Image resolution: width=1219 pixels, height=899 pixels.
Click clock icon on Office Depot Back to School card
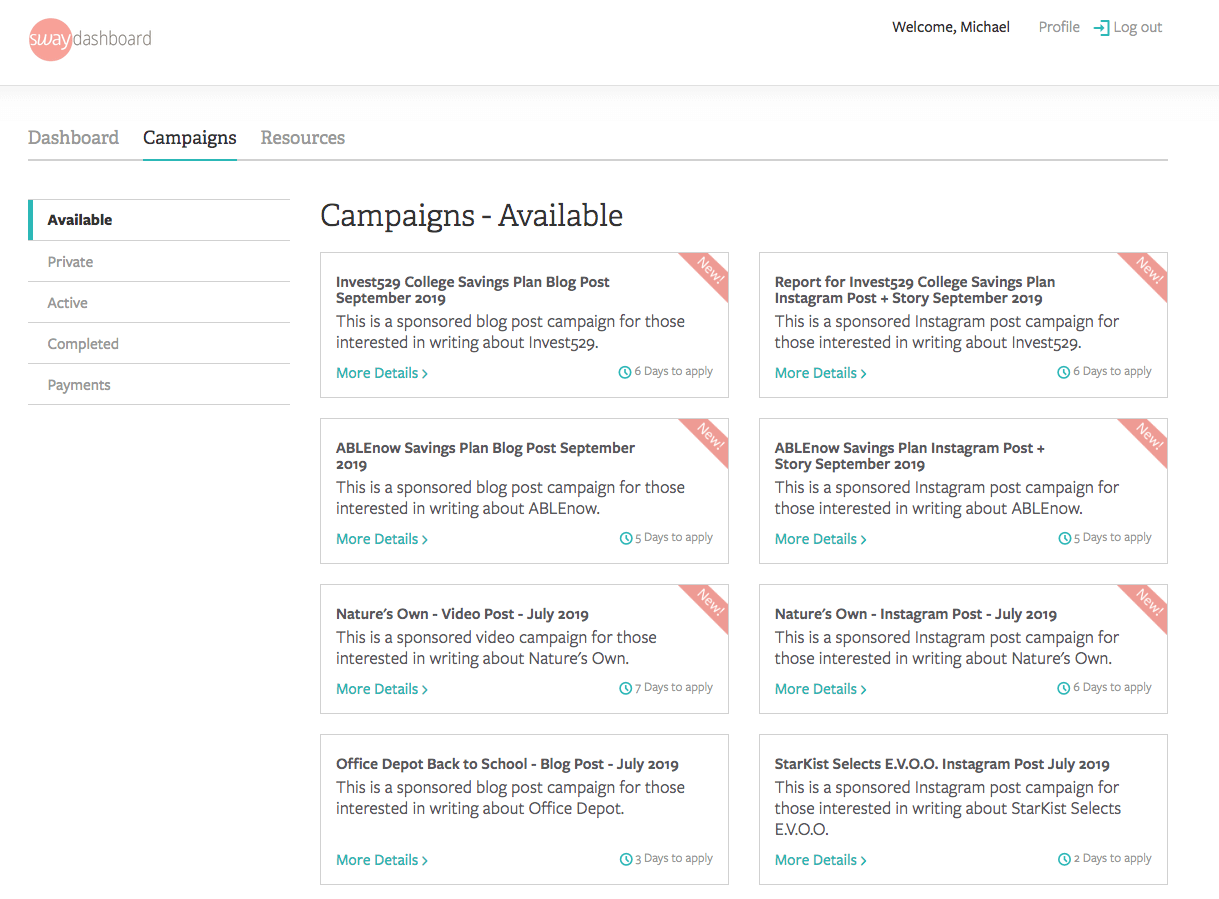pyautogui.click(x=625, y=859)
